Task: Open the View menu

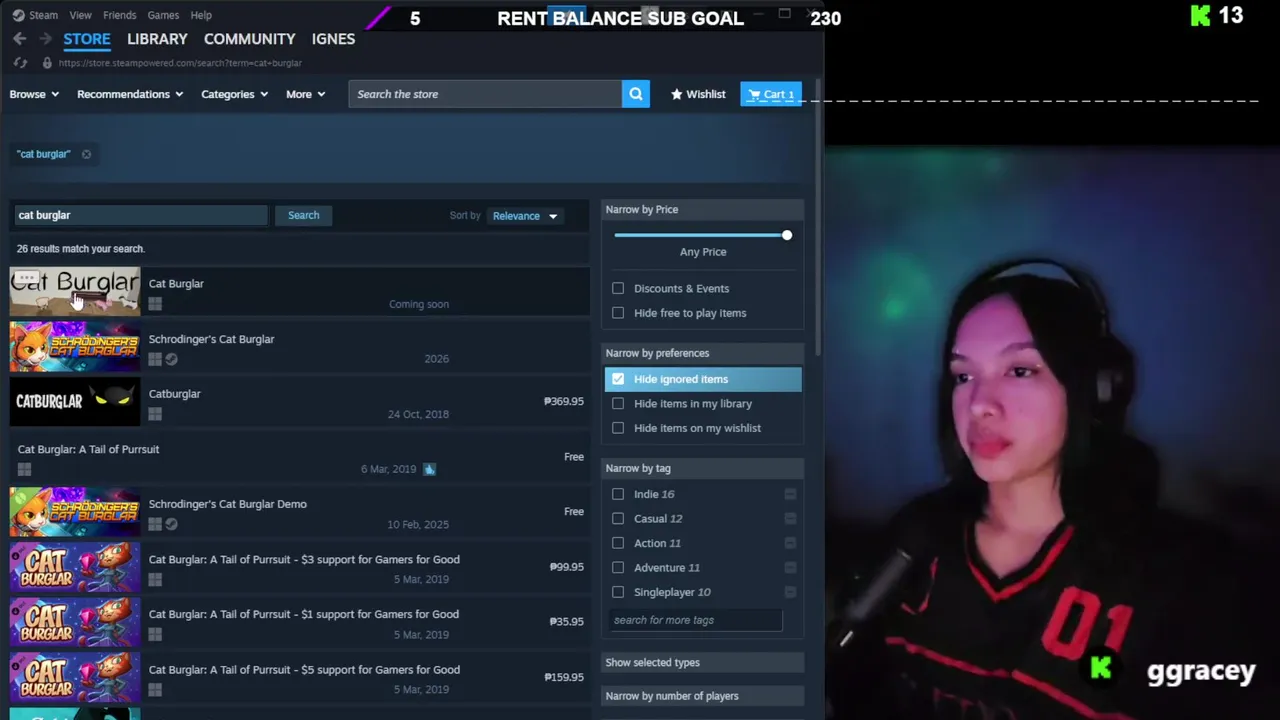Action: (80, 15)
